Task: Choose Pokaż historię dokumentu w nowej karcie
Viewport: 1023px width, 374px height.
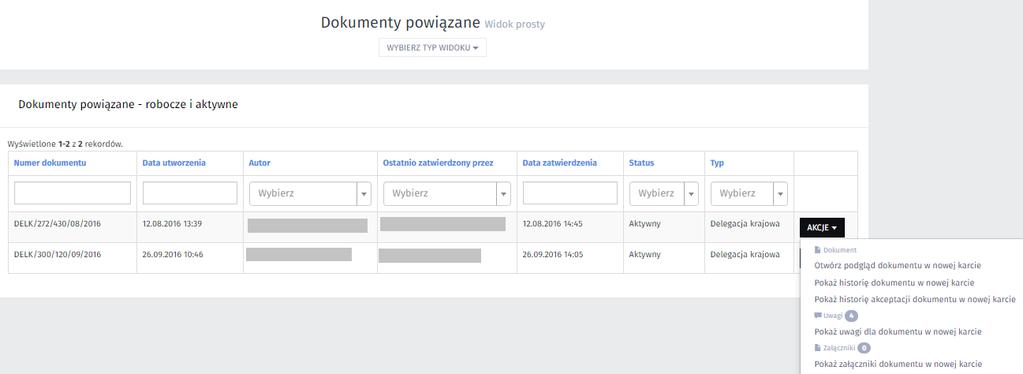Action: tap(894, 283)
